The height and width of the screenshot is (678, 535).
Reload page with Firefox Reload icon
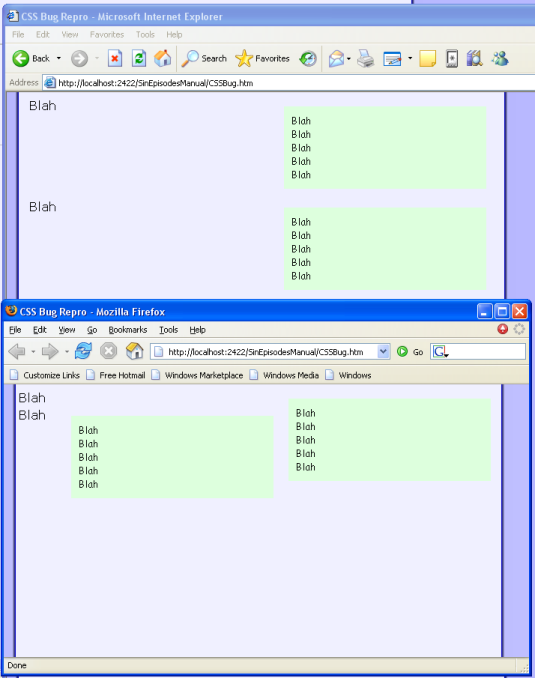click(x=83, y=351)
